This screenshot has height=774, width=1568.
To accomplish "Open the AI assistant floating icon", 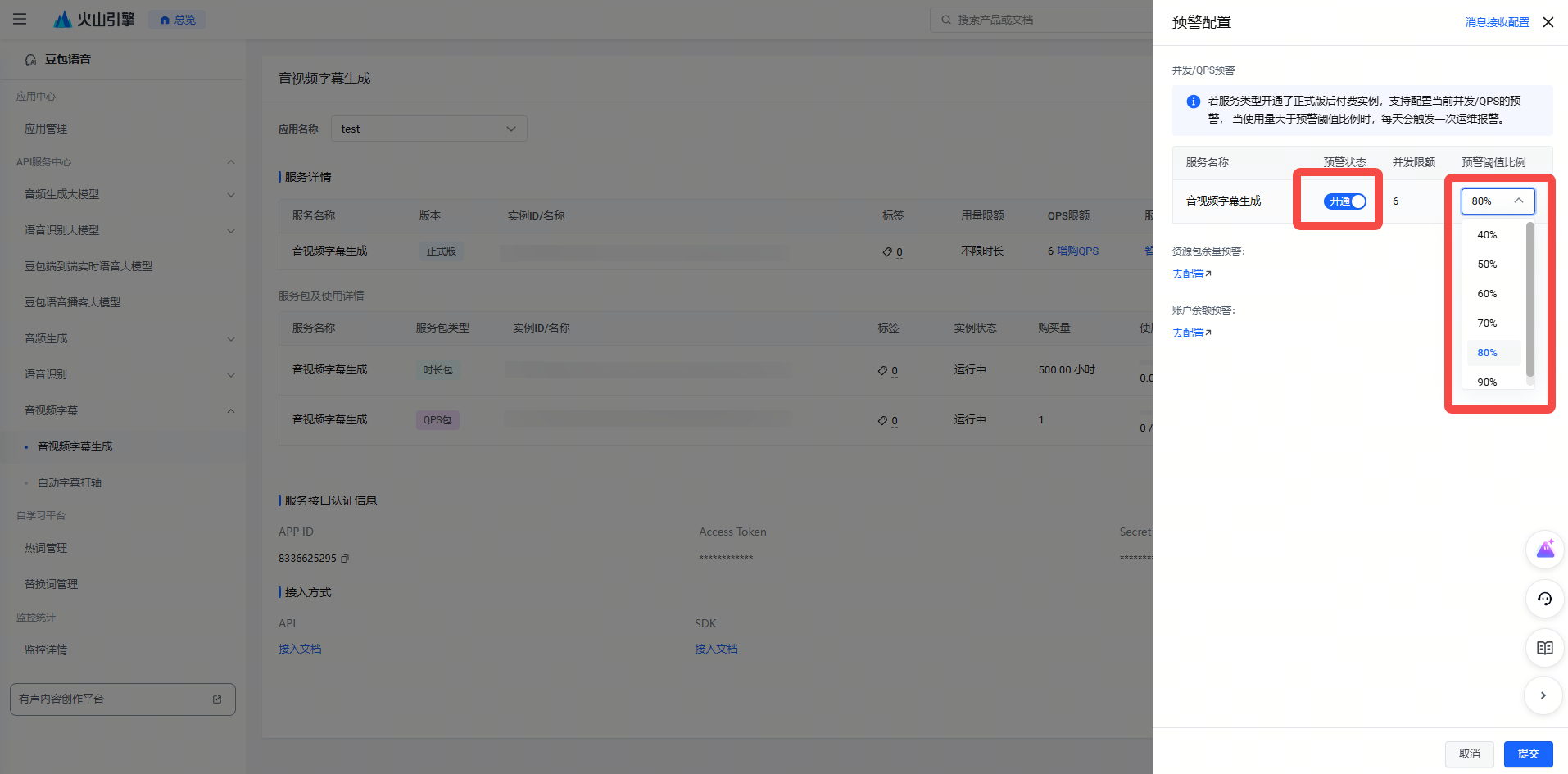I will (x=1545, y=549).
